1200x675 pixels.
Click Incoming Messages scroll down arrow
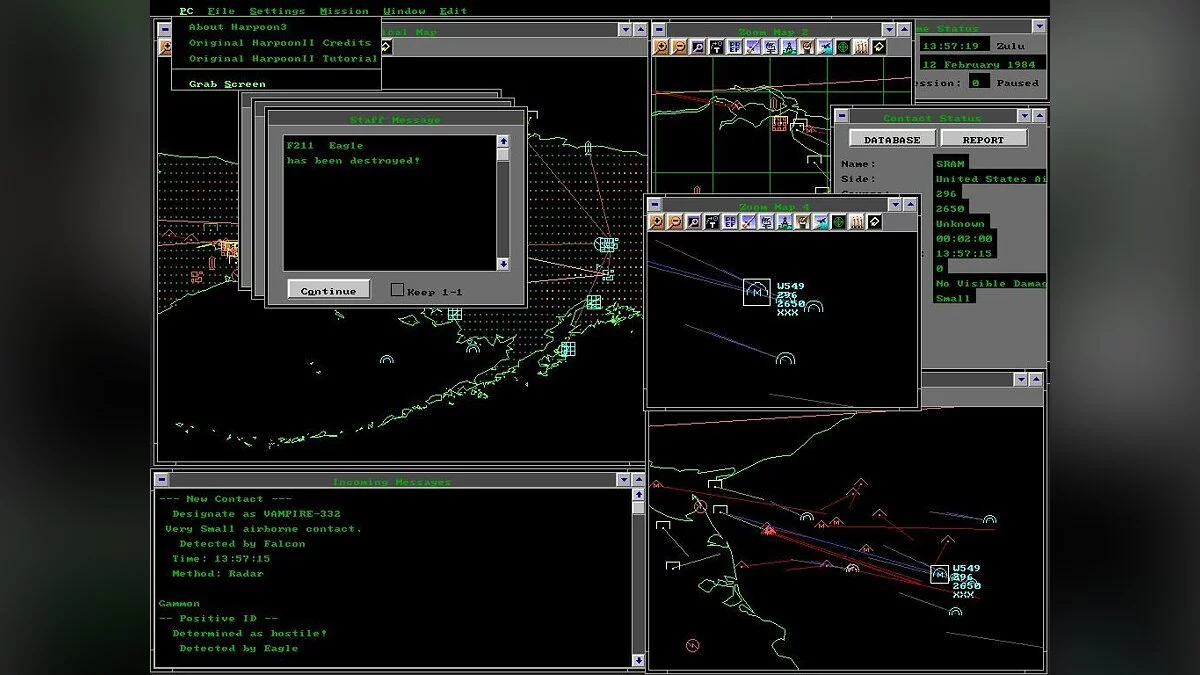click(639, 660)
